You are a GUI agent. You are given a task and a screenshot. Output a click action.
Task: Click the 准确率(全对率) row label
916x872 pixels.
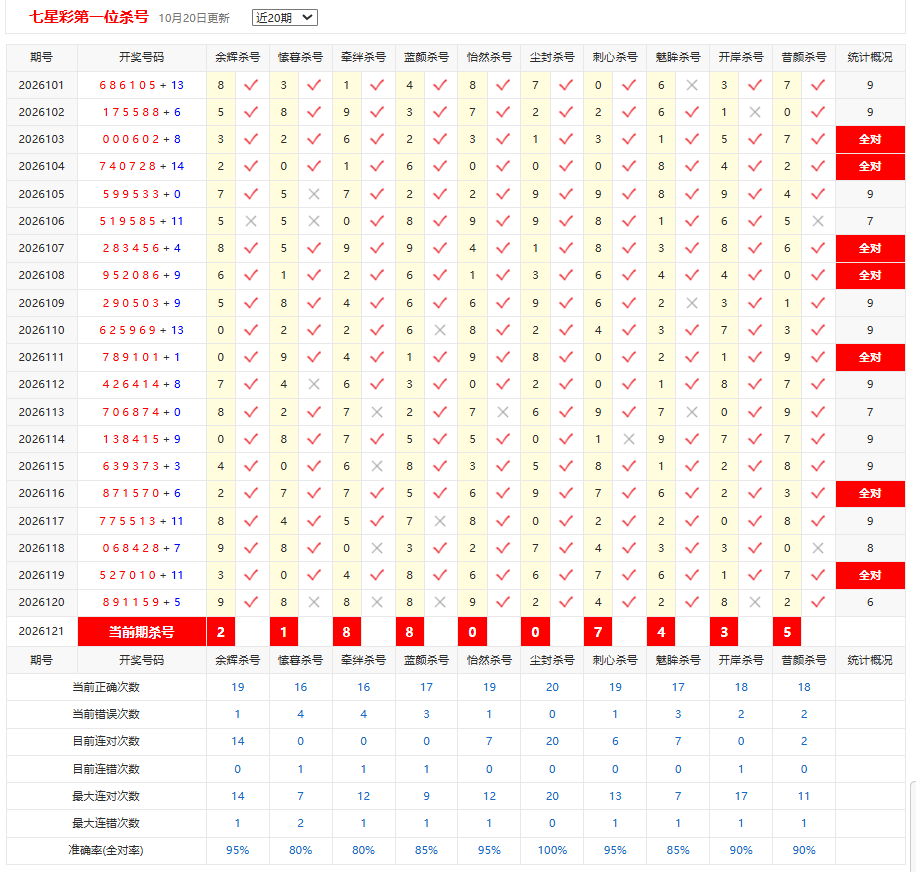pyautogui.click(x=106, y=850)
